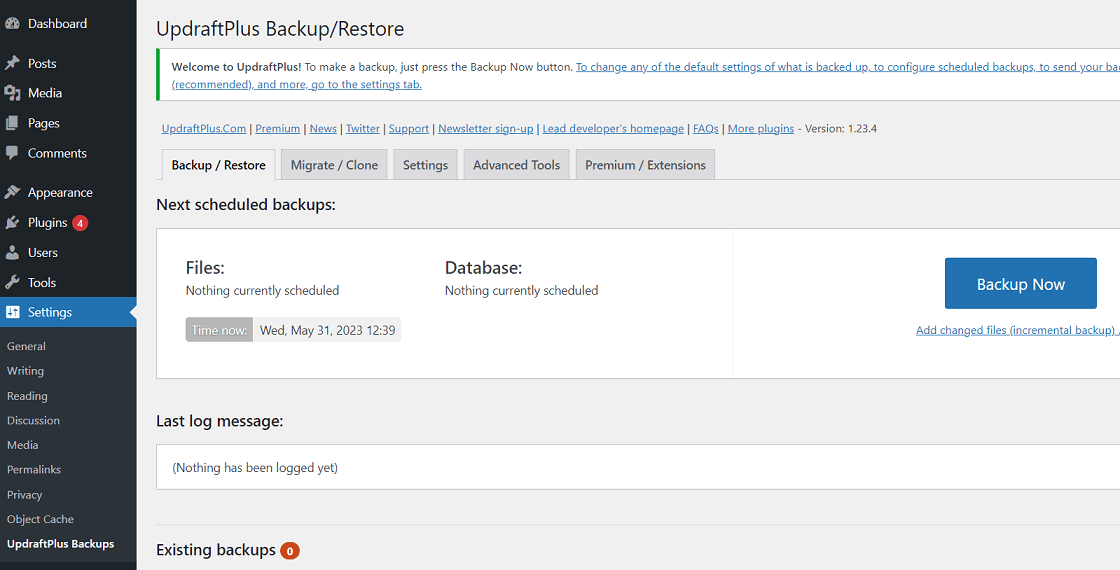Click the Posts pushpin icon
The image size is (1120, 570).
click(x=12, y=64)
